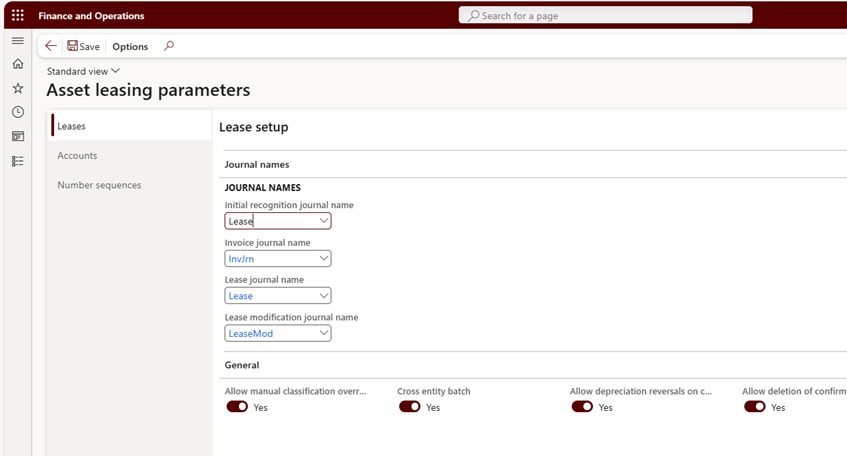847x456 pixels.
Task: Open Modules list icon in sidebar
Action: [x=18, y=161]
